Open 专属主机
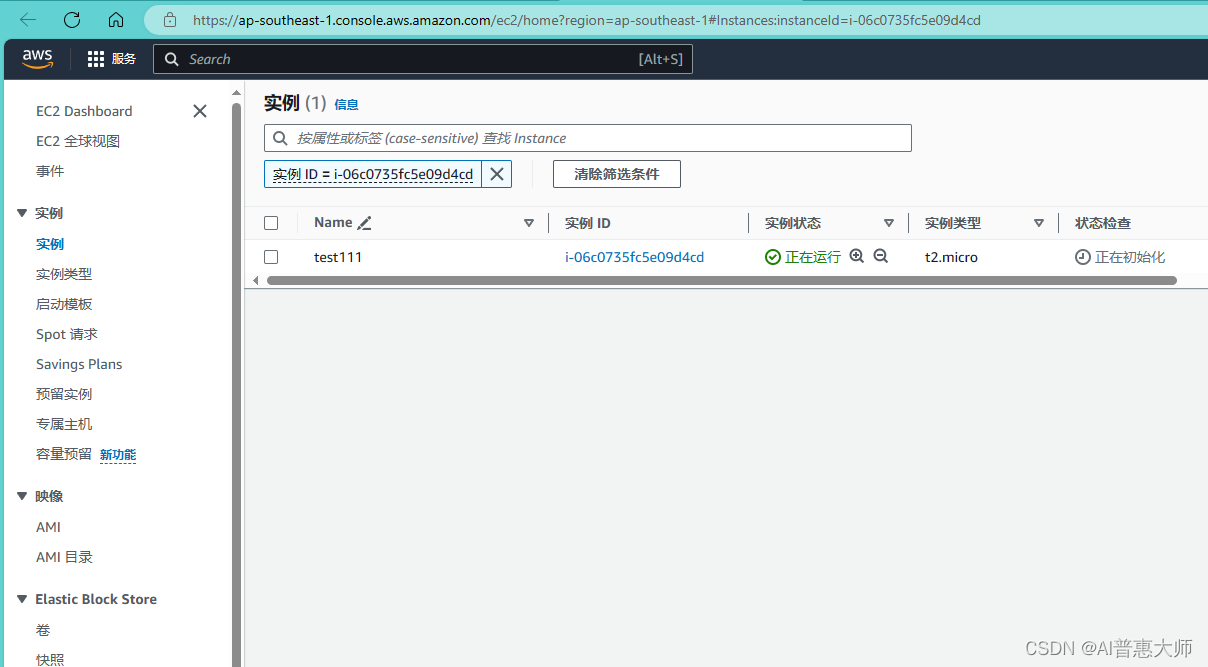The width and height of the screenshot is (1208, 667). (x=64, y=424)
